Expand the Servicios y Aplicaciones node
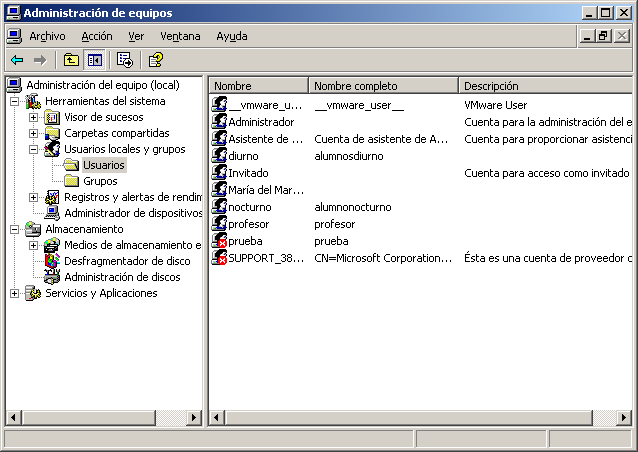Image resolution: width=638 pixels, height=452 pixels. click(14, 293)
